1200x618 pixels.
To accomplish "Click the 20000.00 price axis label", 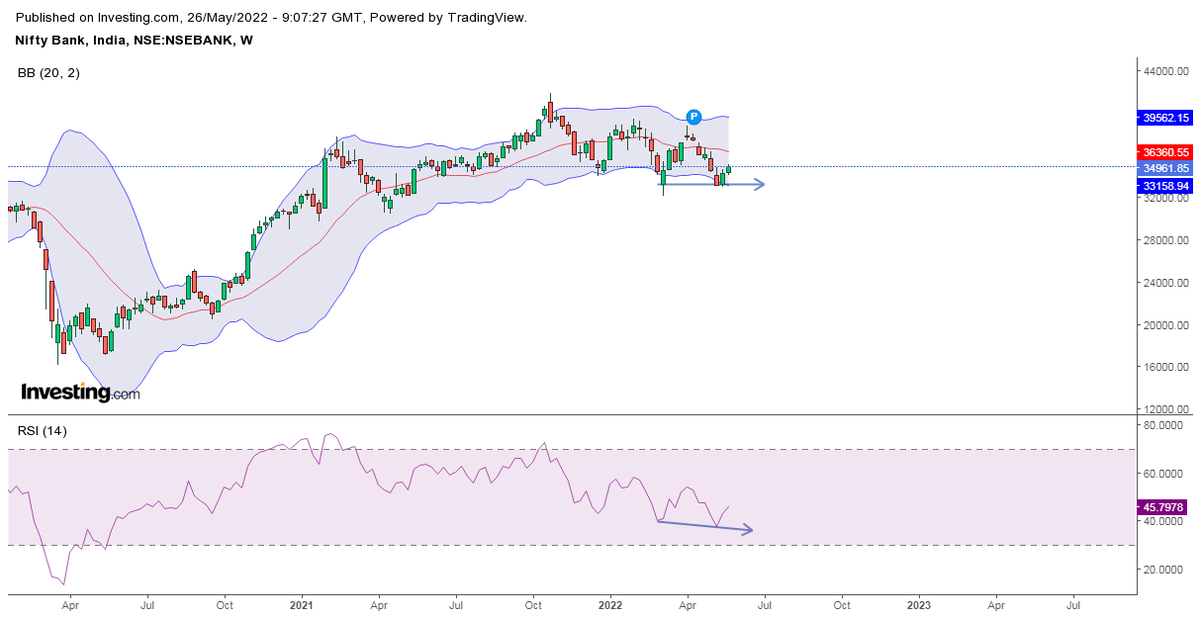I will (x=1167, y=325).
